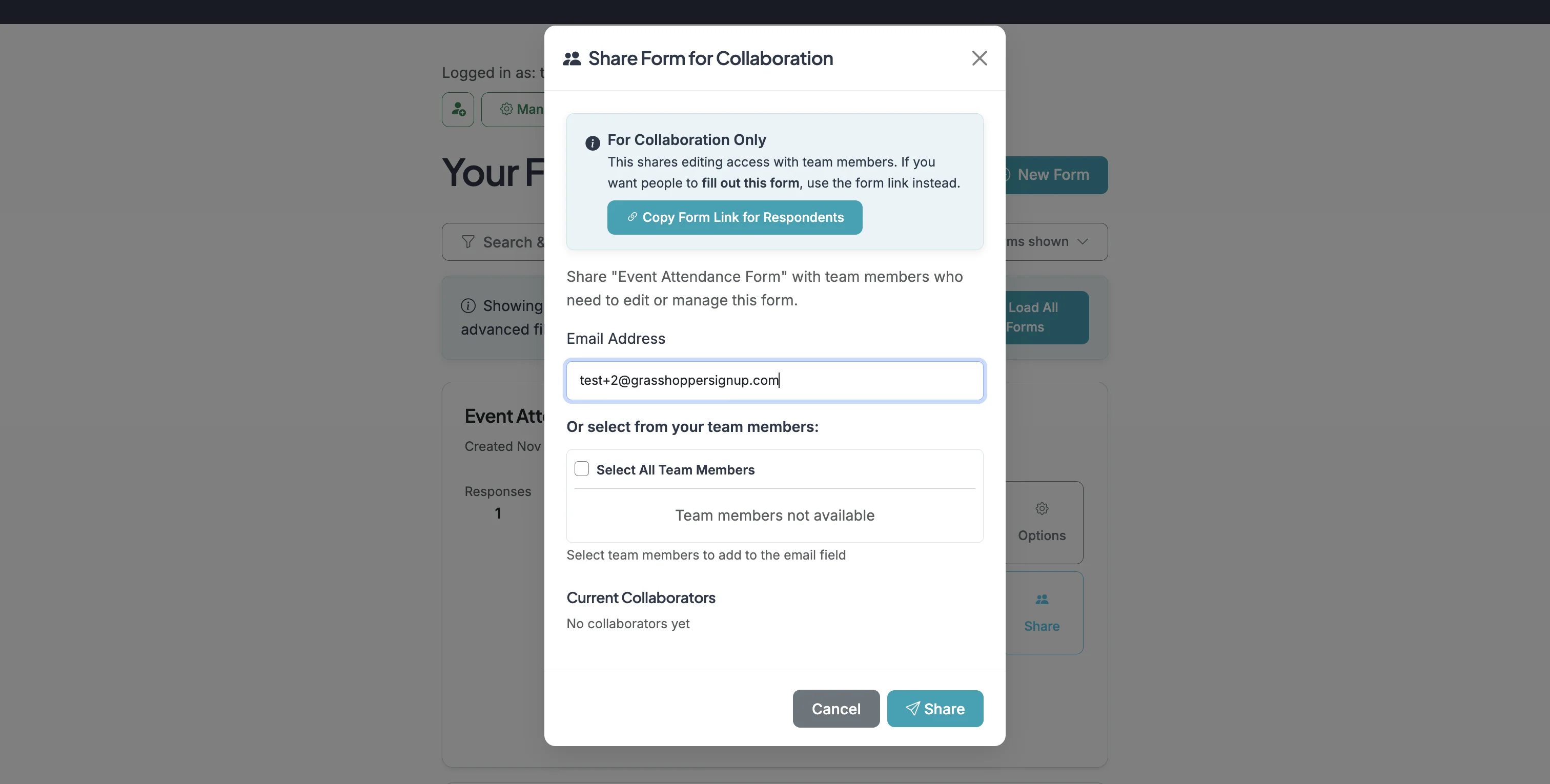Click the info icon beside Showing text
1550x784 pixels.
pos(468,306)
